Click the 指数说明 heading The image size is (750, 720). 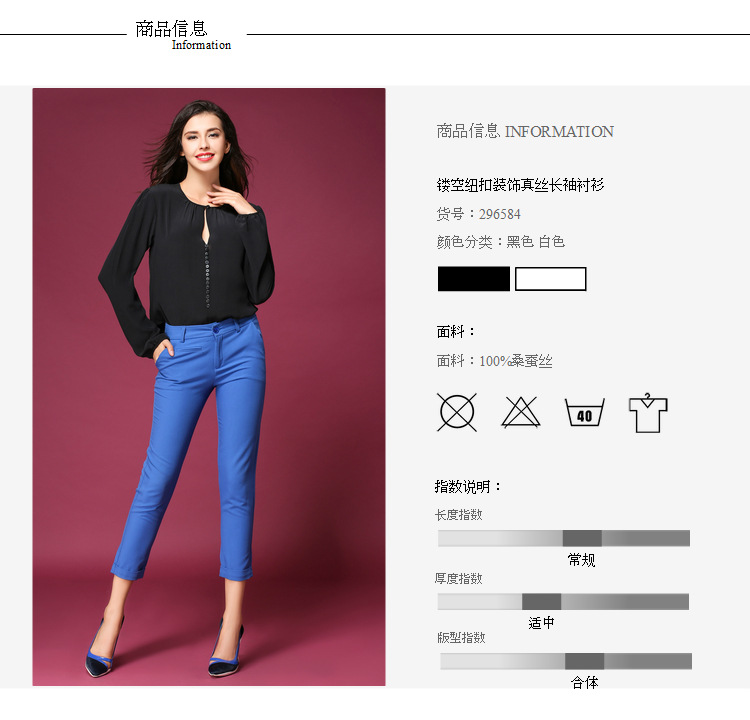click(468, 487)
